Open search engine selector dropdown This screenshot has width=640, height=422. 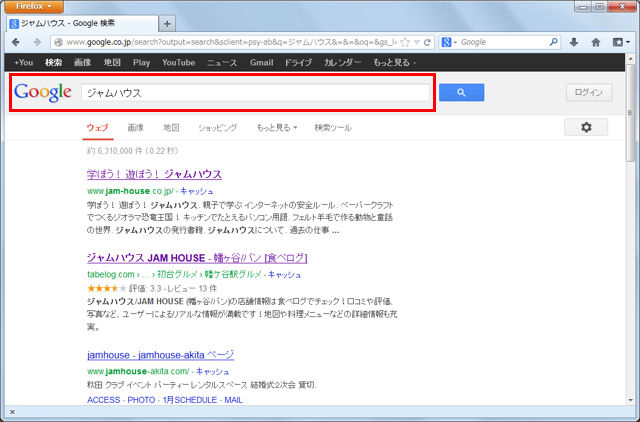tap(449, 42)
